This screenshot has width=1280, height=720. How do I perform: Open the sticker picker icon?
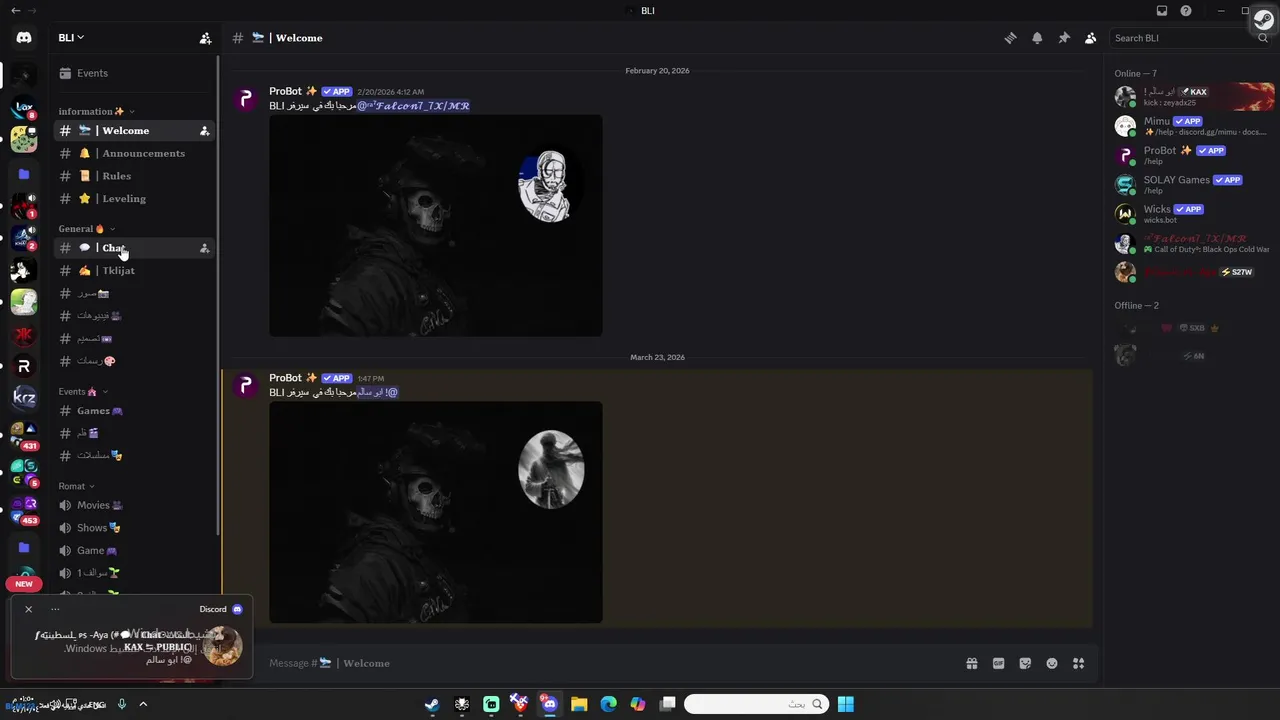tap(1025, 663)
